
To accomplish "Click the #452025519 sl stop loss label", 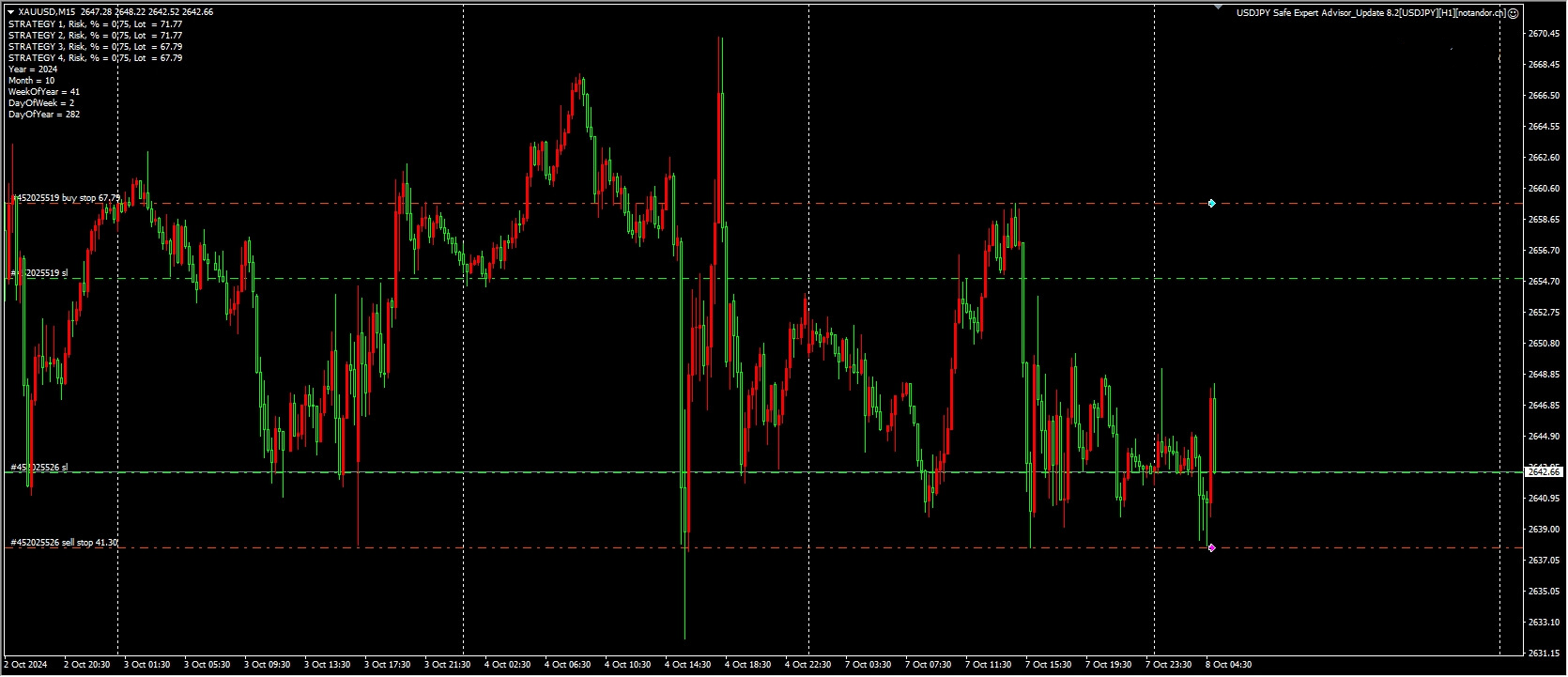I will 39,273.
